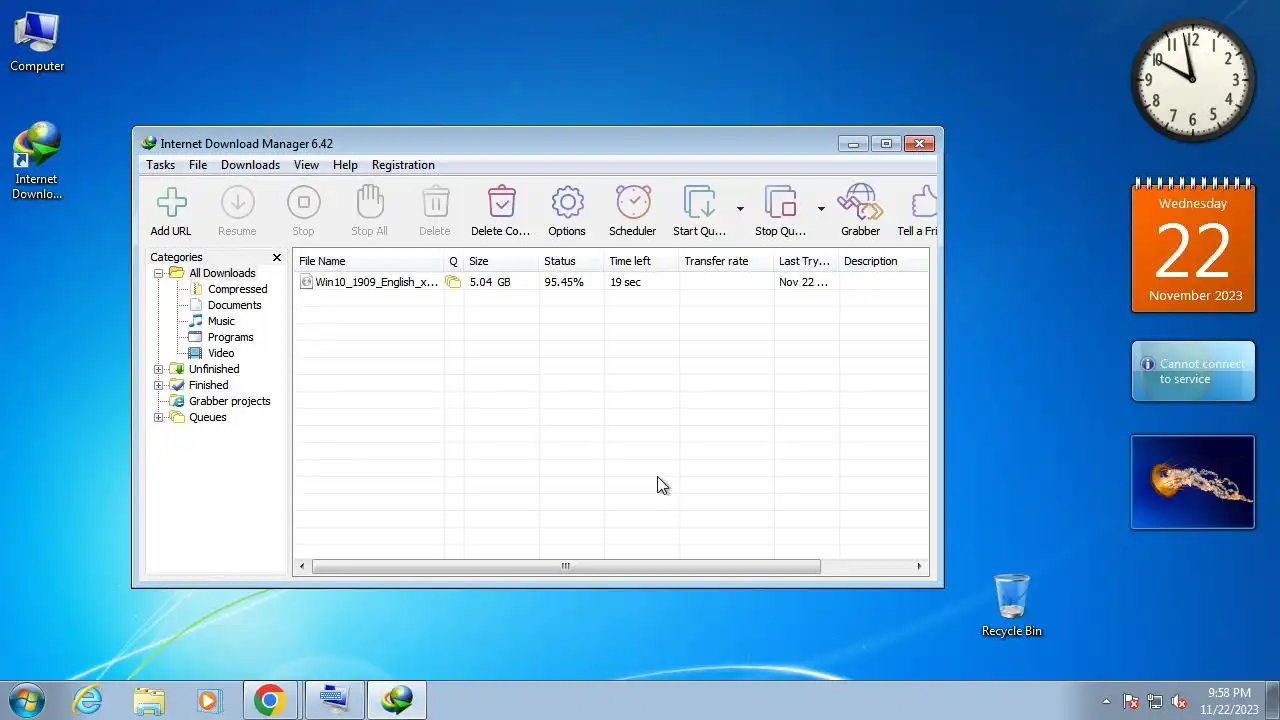Select the Queues category
1280x720 pixels.
pos(207,417)
